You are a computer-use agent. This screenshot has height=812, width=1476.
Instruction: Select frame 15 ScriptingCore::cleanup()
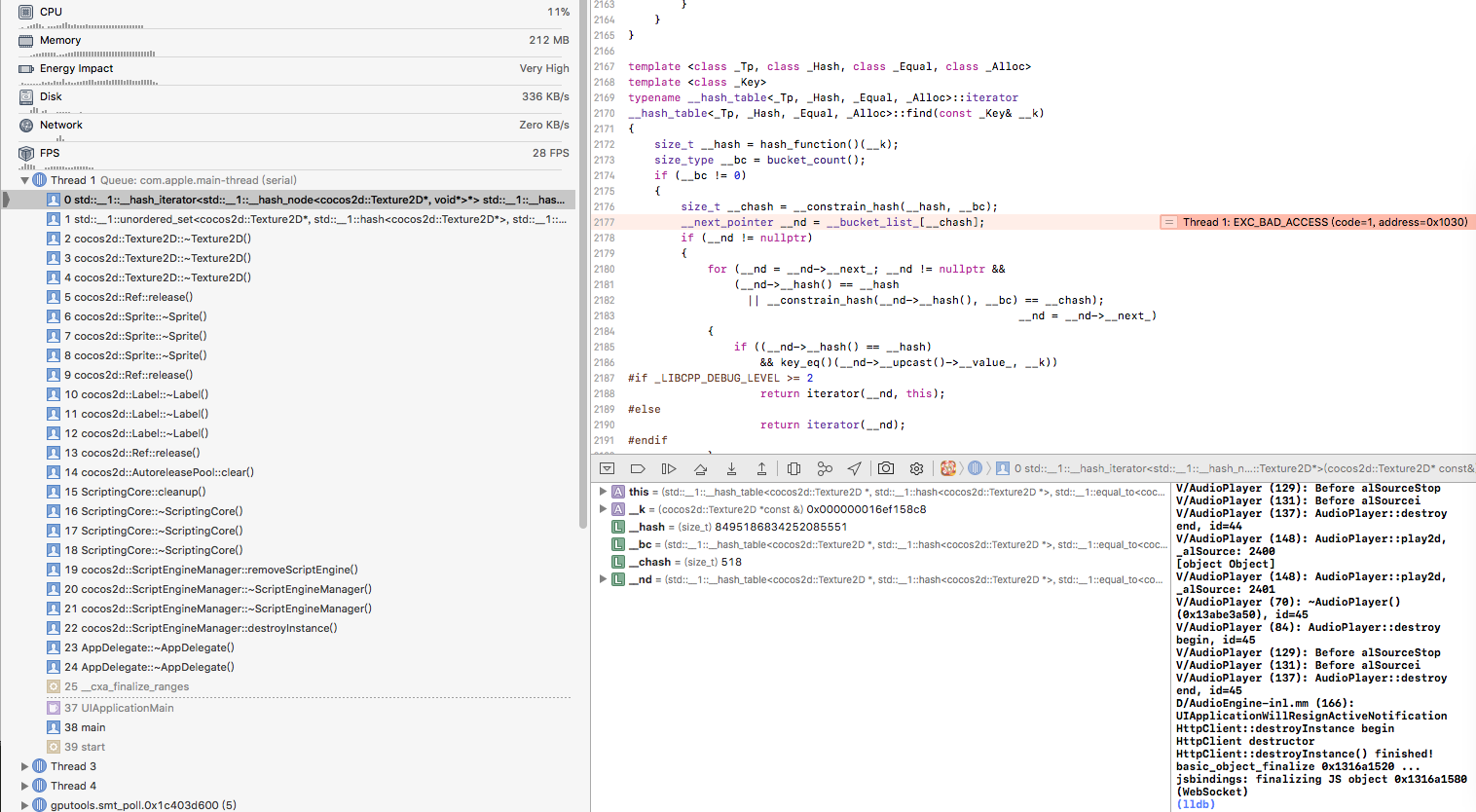(290, 492)
